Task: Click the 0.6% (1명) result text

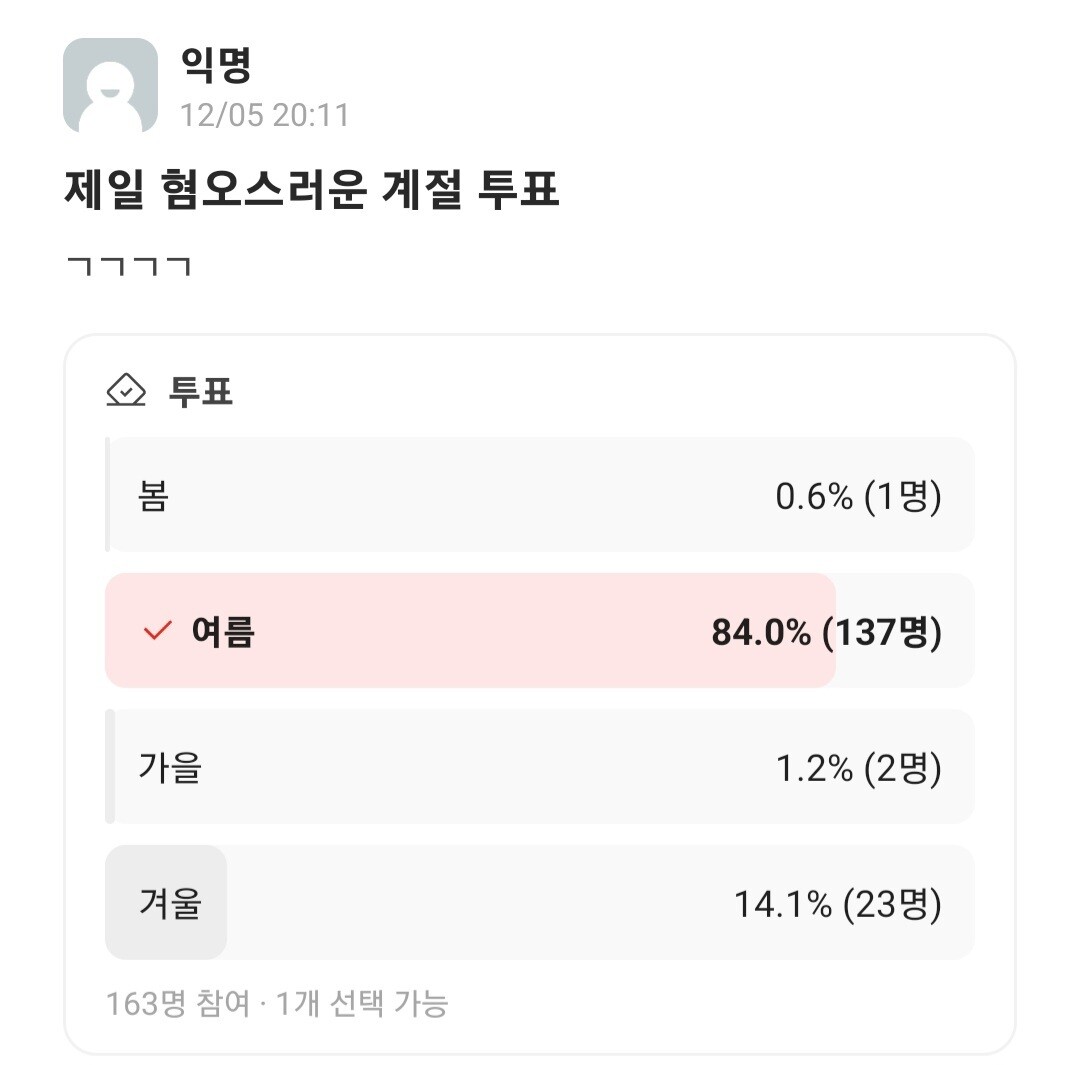Action: pos(858,496)
